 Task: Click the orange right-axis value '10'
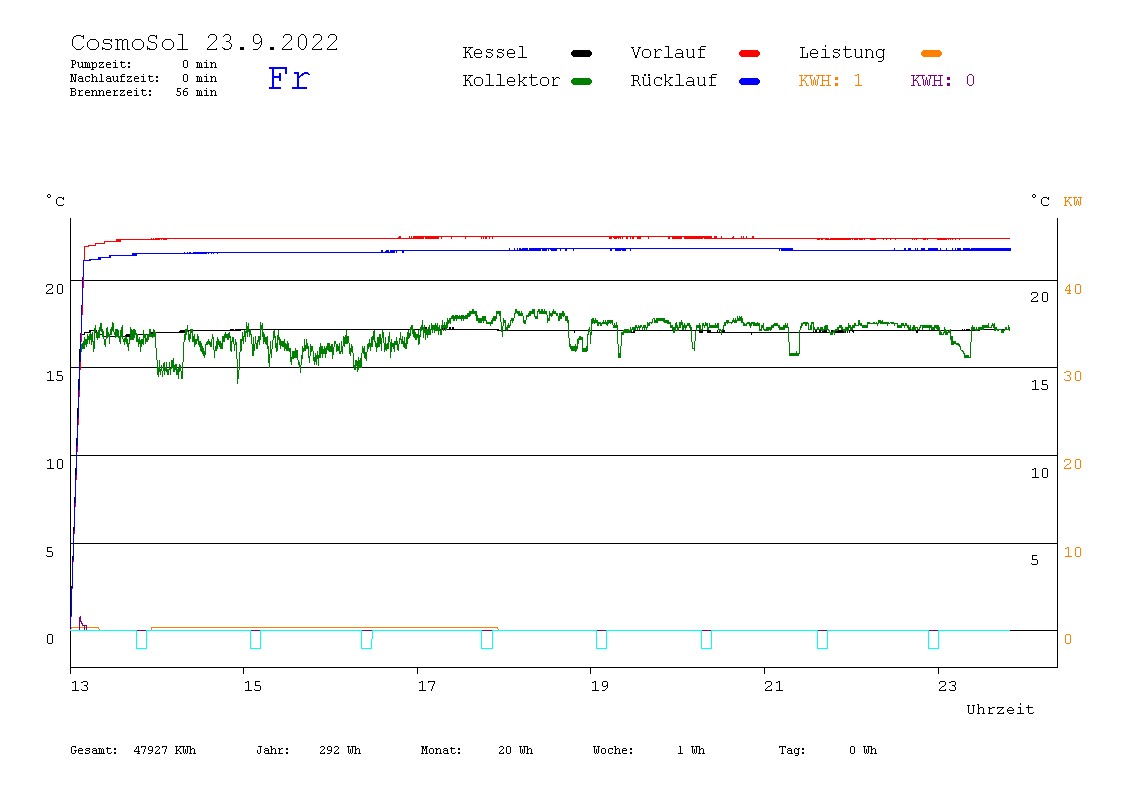coord(1073,552)
